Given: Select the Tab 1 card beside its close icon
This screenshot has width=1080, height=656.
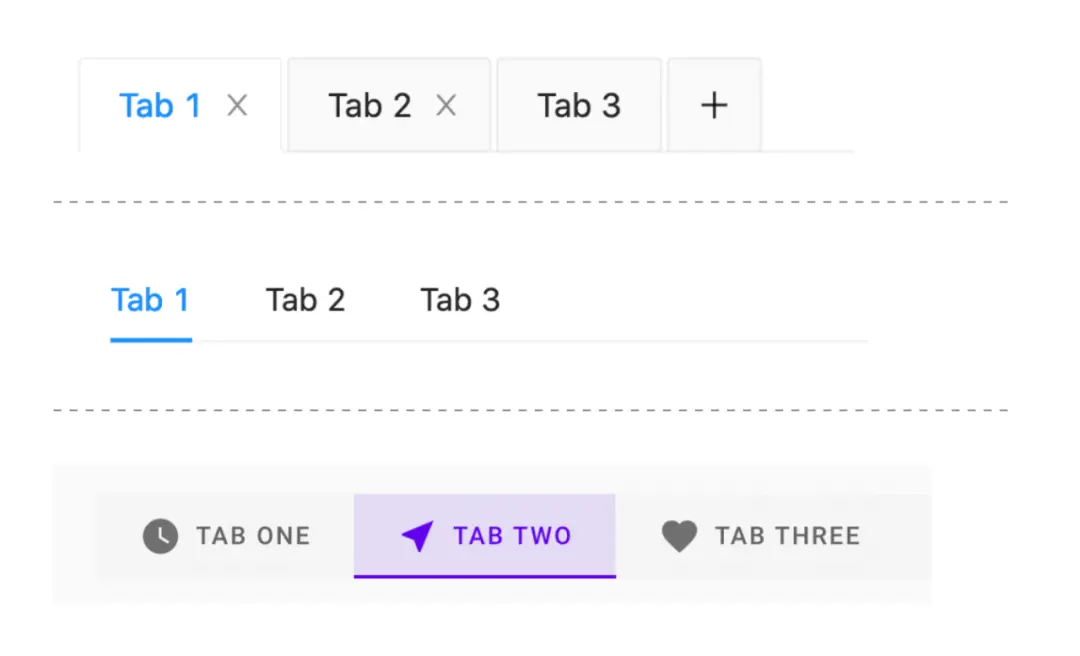Looking at the screenshot, I should click(x=160, y=105).
